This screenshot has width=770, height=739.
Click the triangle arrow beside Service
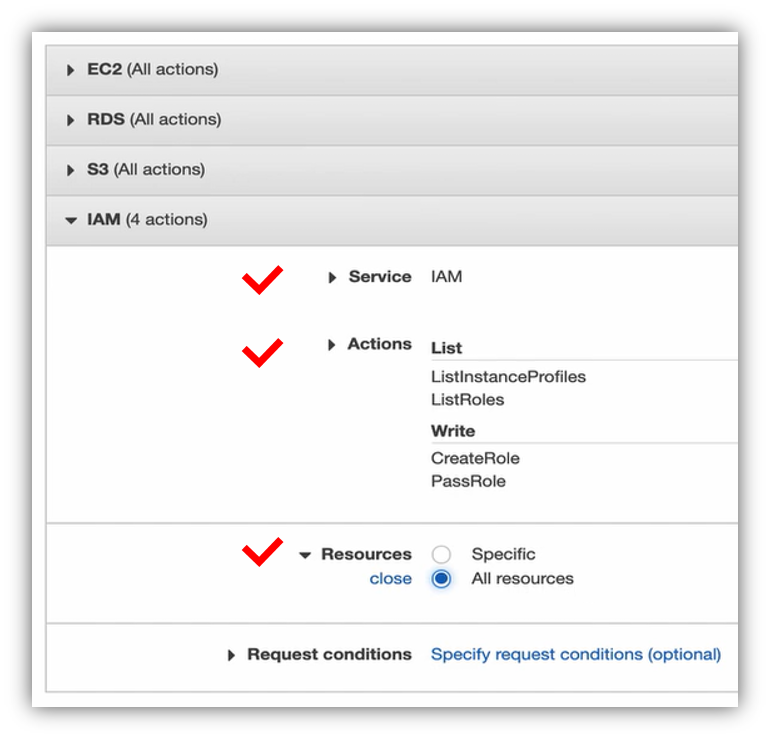pyautogui.click(x=332, y=278)
